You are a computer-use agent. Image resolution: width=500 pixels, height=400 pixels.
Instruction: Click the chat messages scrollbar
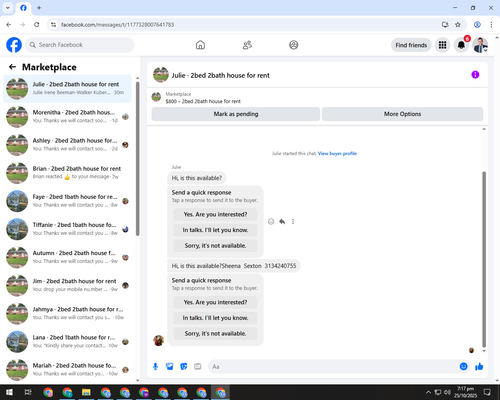click(x=484, y=259)
